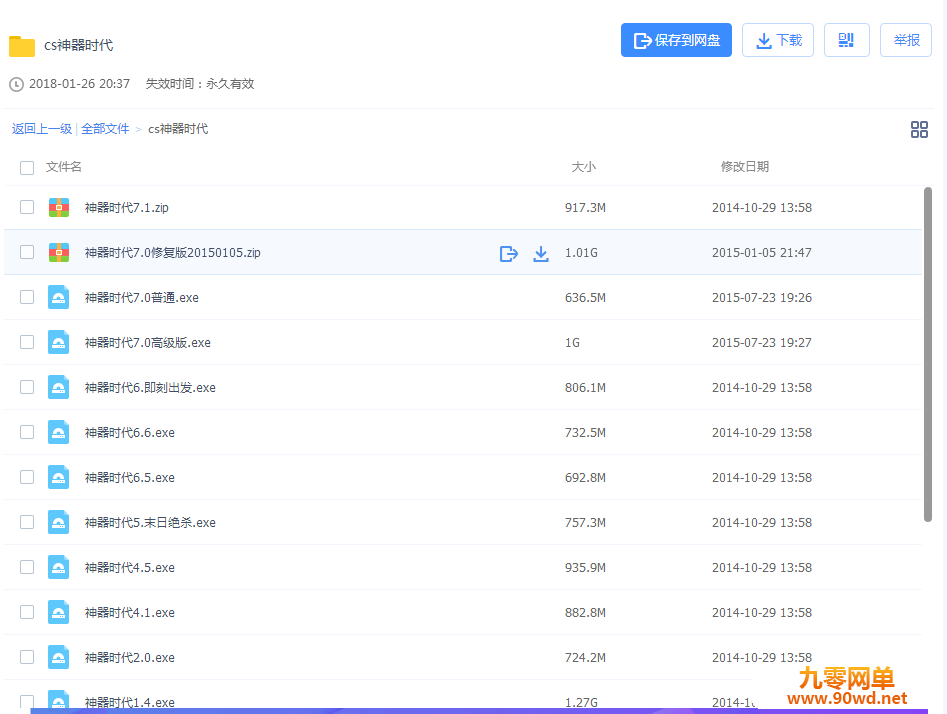Check the box for 神器时代7.0修复版20150105.zip
The width and height of the screenshot is (947, 714).
pos(27,252)
